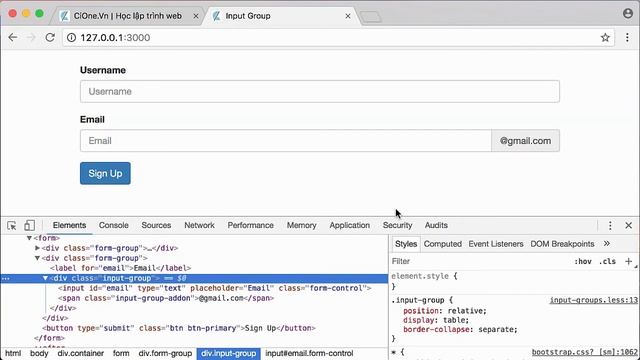640x360 pixels.
Task: Open the Event Listeners sidebar tab
Action: 496,244
